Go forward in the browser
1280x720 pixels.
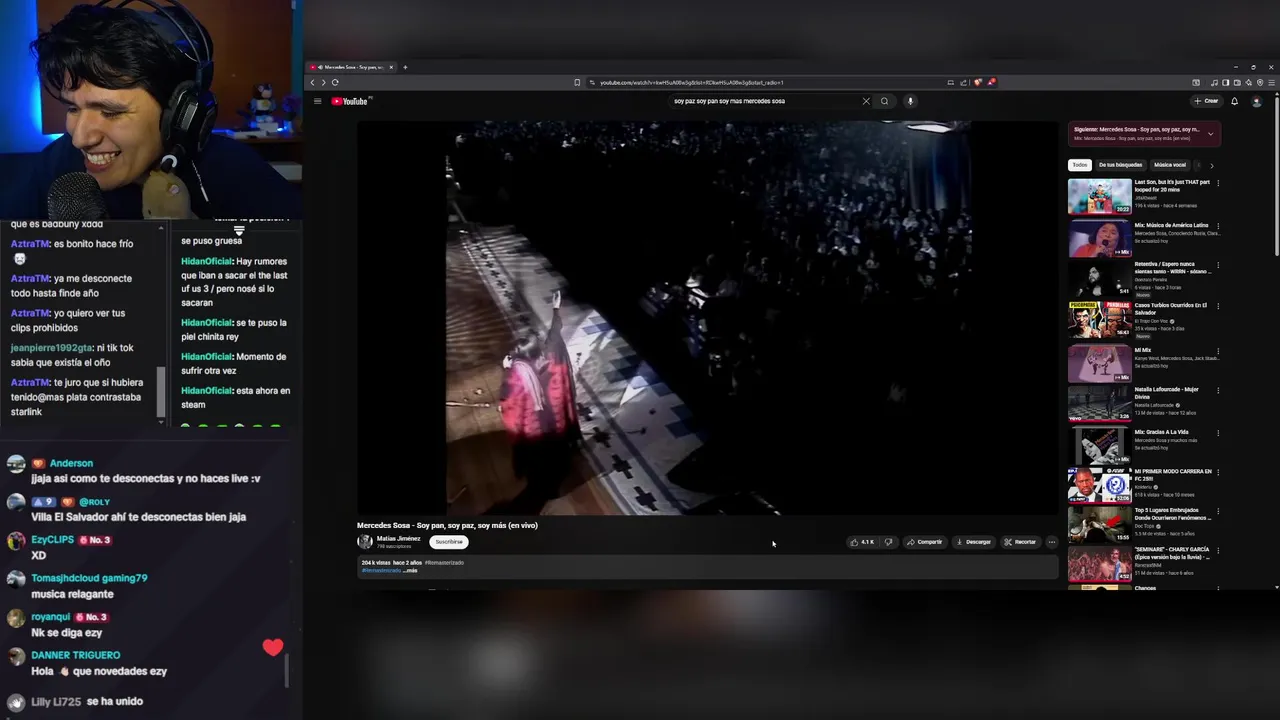[x=323, y=82]
